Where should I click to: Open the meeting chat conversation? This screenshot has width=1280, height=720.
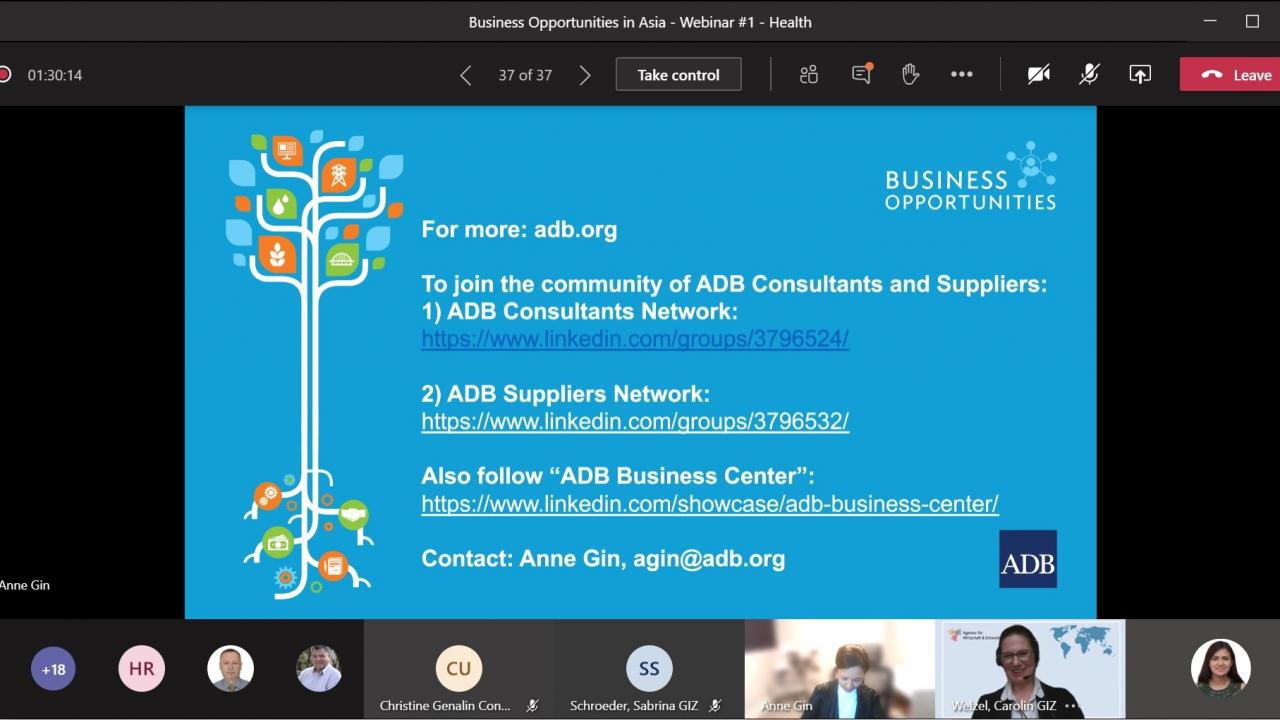[x=861, y=74]
